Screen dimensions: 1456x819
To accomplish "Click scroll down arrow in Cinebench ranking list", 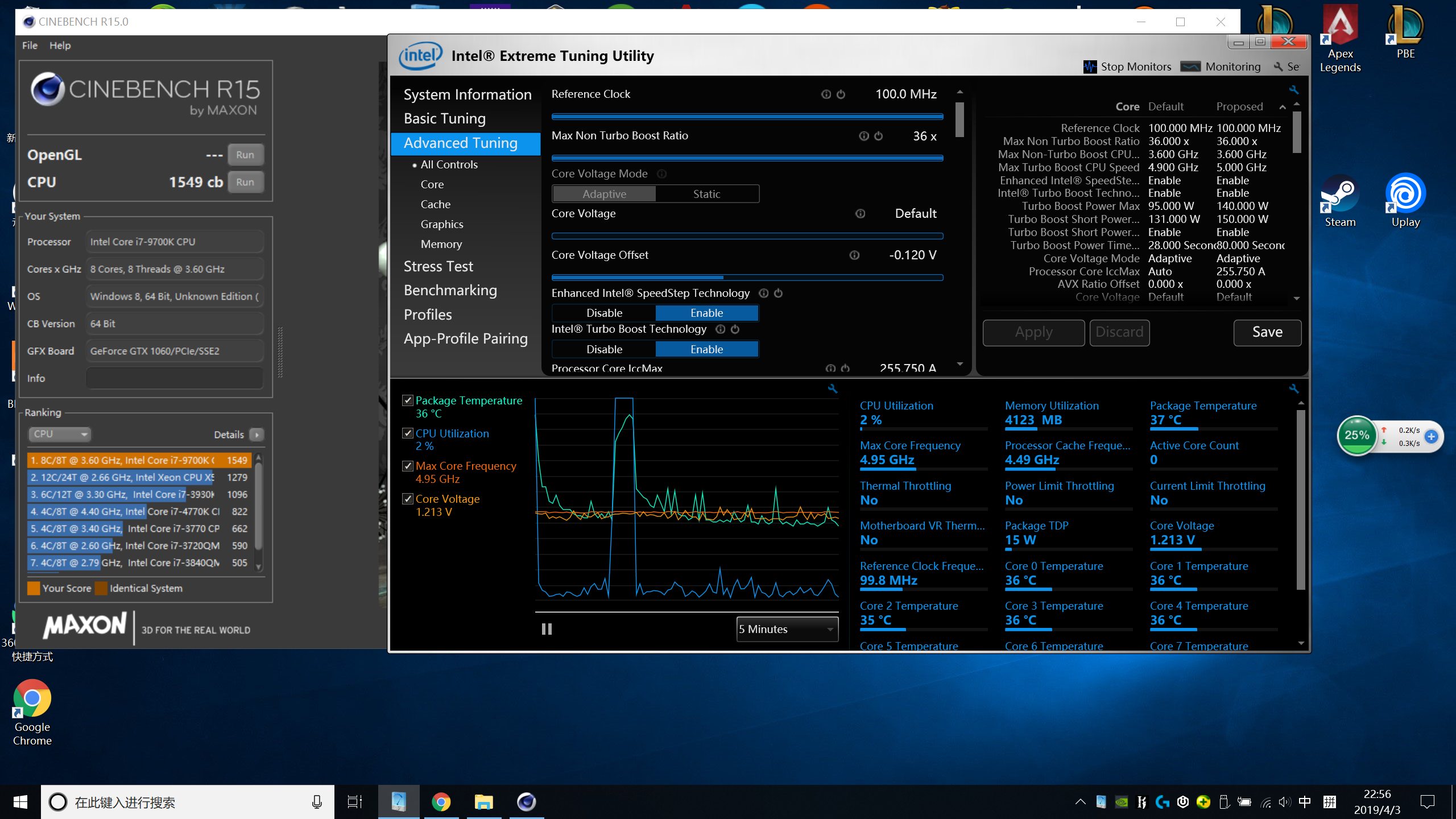I will coord(259,566).
